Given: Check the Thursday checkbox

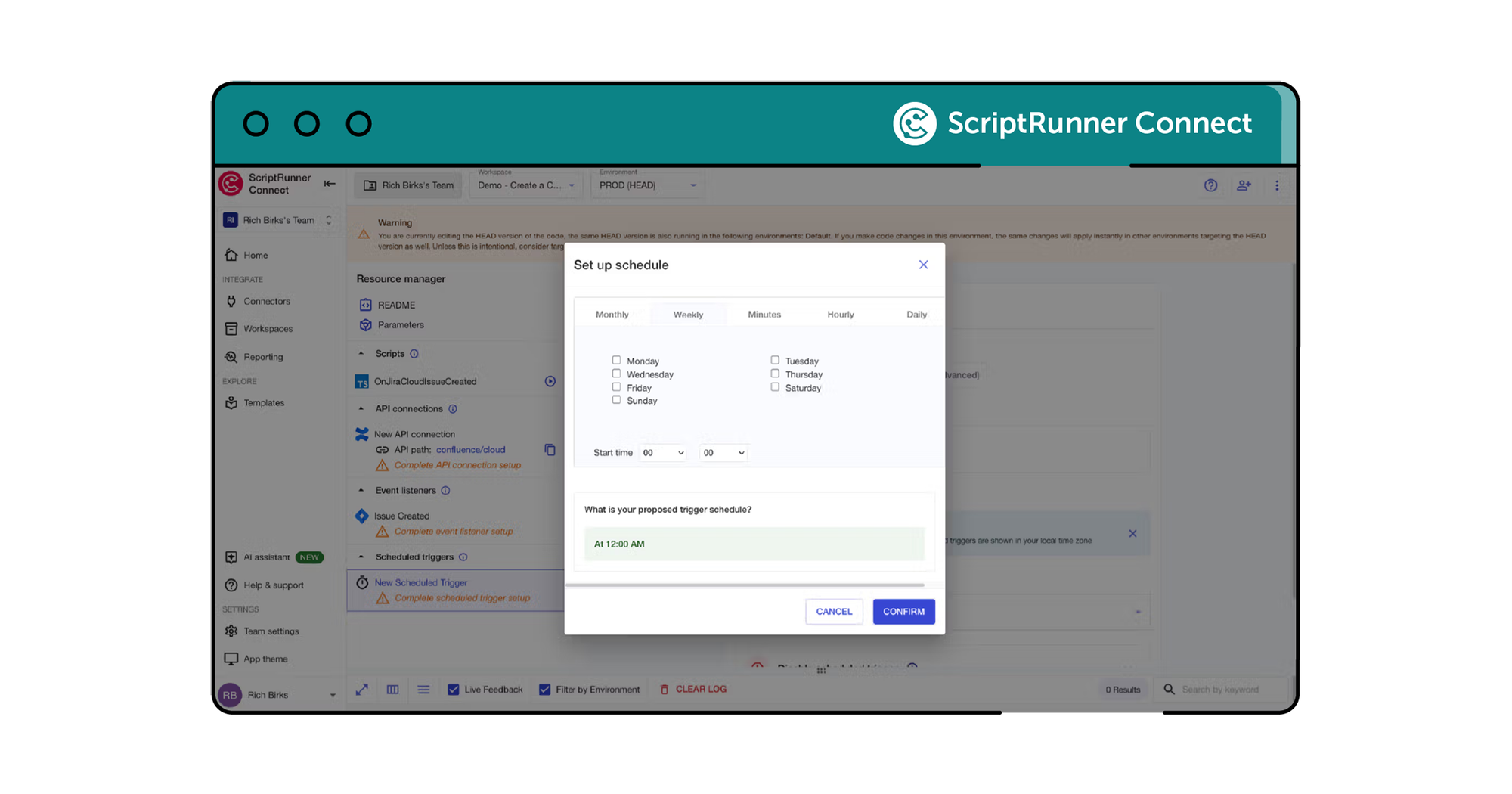Looking at the screenshot, I should click(x=775, y=374).
